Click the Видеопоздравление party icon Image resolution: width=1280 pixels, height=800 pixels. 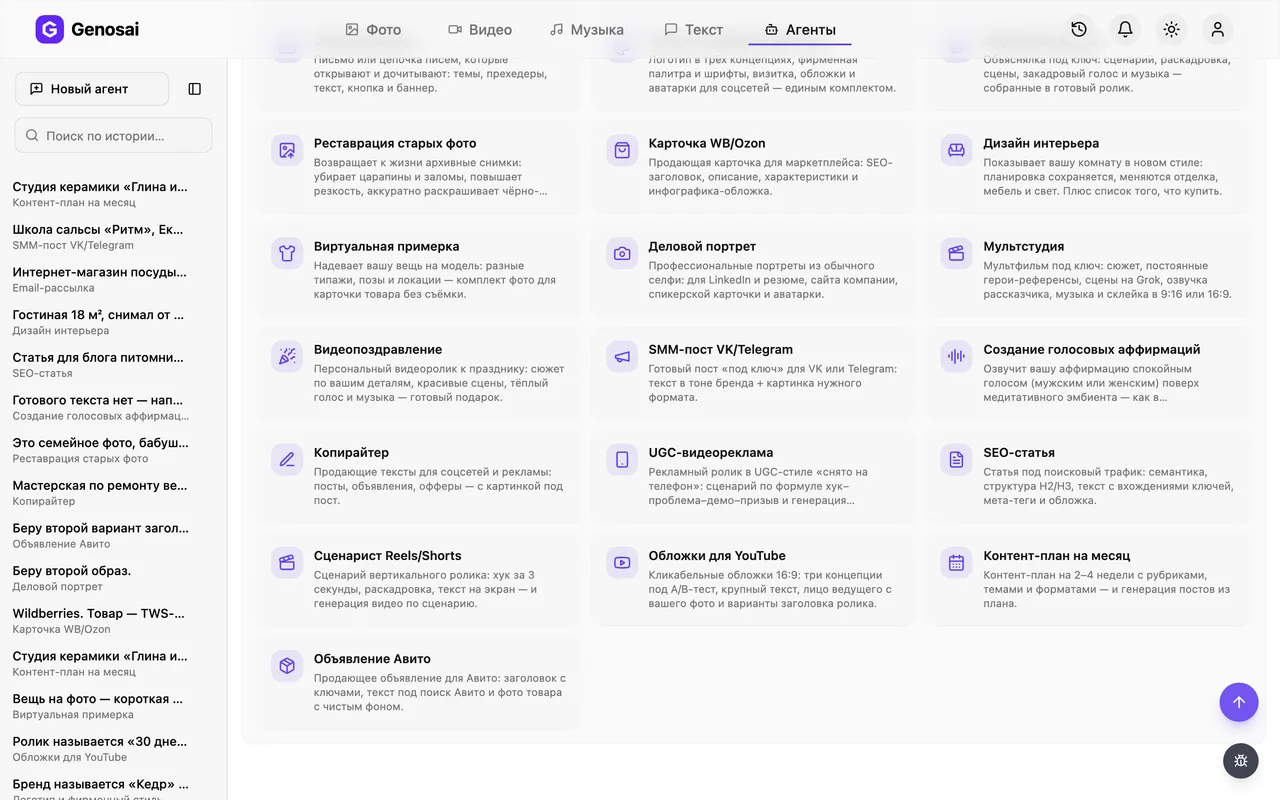(x=287, y=356)
